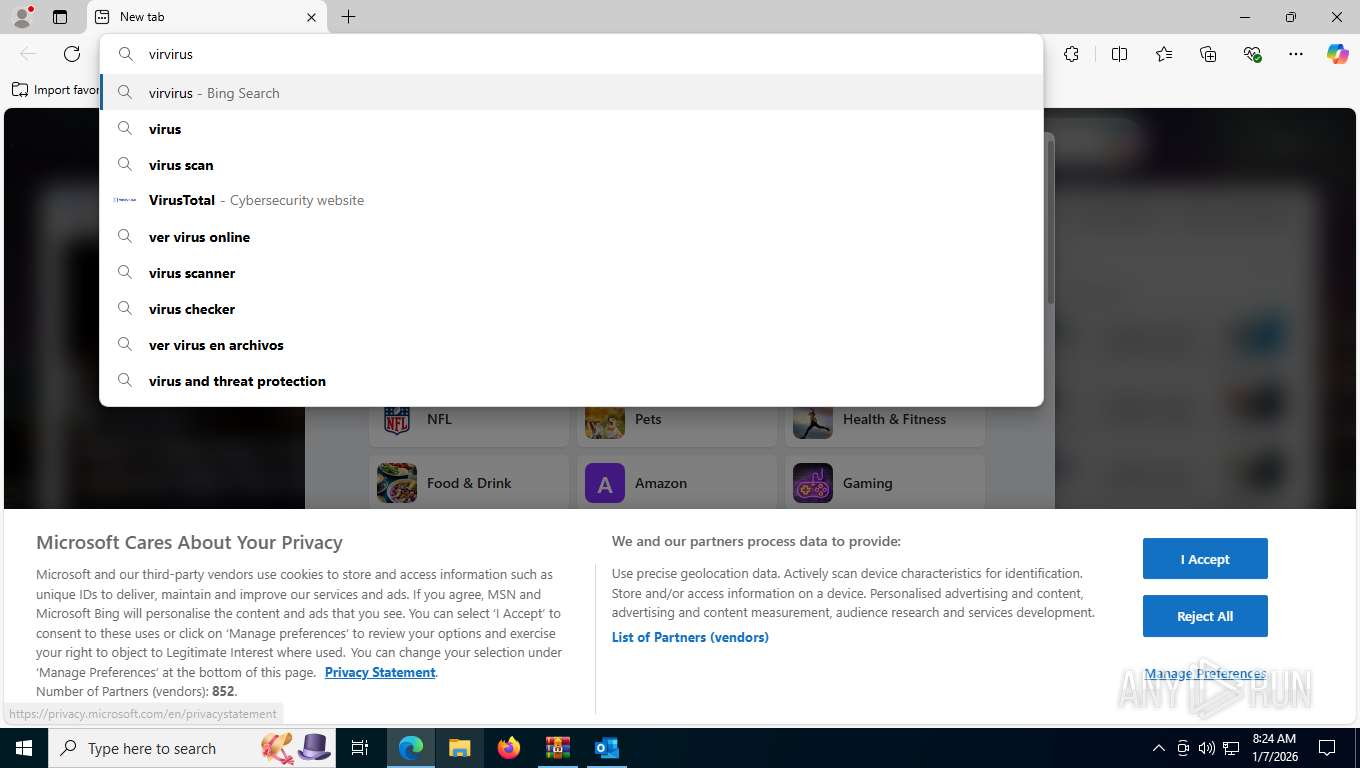Select the 'virus scanner' suggestion
The image size is (1360, 768).
[x=571, y=273]
